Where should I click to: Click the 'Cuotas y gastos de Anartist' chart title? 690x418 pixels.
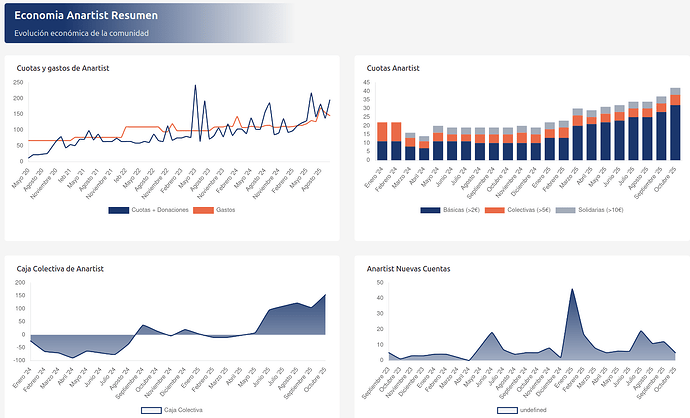pyautogui.click(x=62, y=68)
